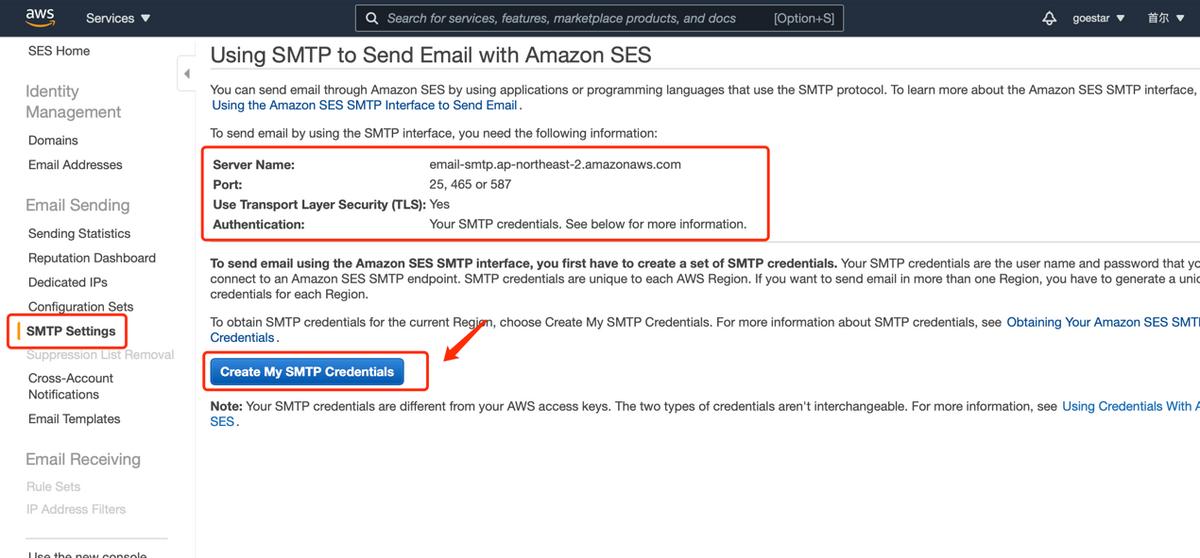Screen dimensions: 1200x558
Task: Click the AWS logo icon
Action: pos(40,17)
